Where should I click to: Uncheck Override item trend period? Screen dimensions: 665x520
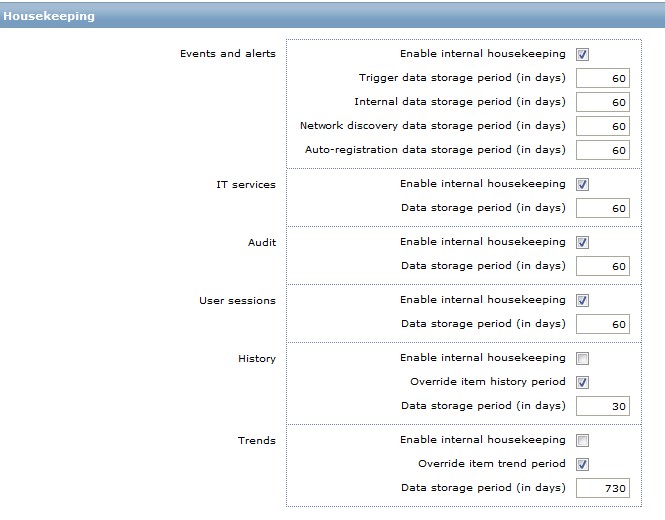pos(583,465)
